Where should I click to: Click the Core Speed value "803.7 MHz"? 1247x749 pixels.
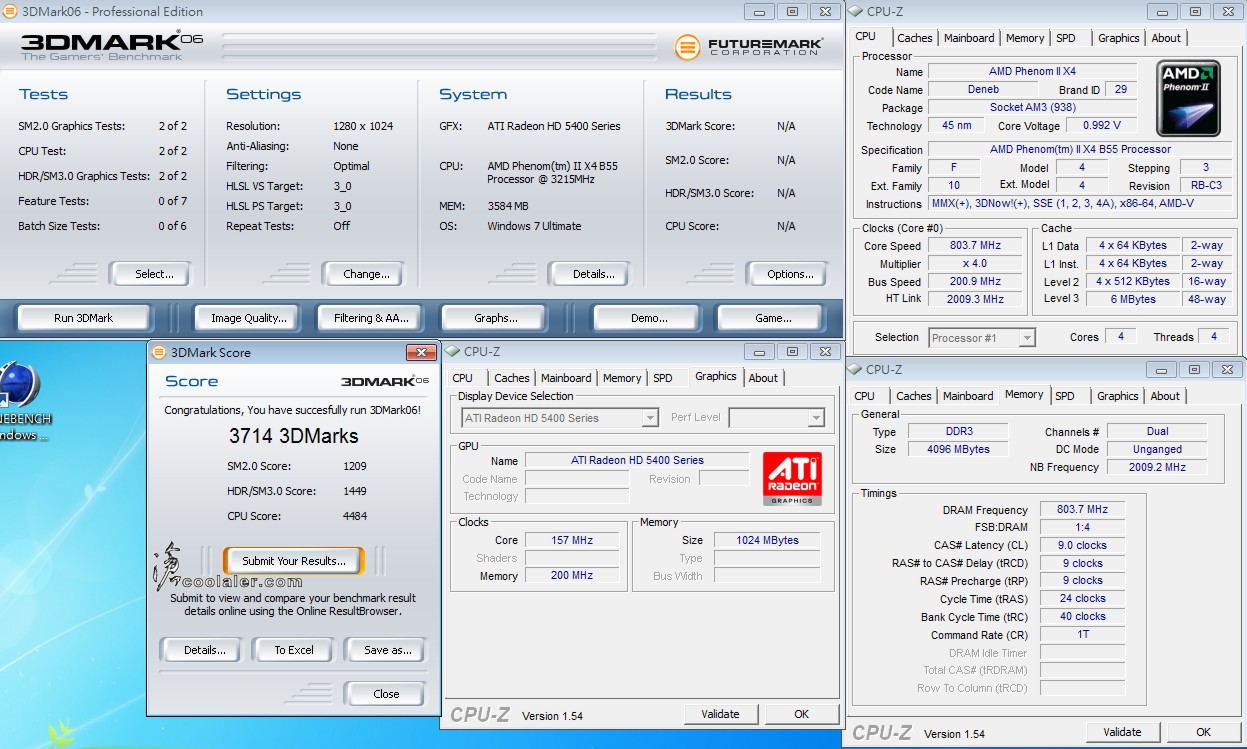[x=975, y=246]
